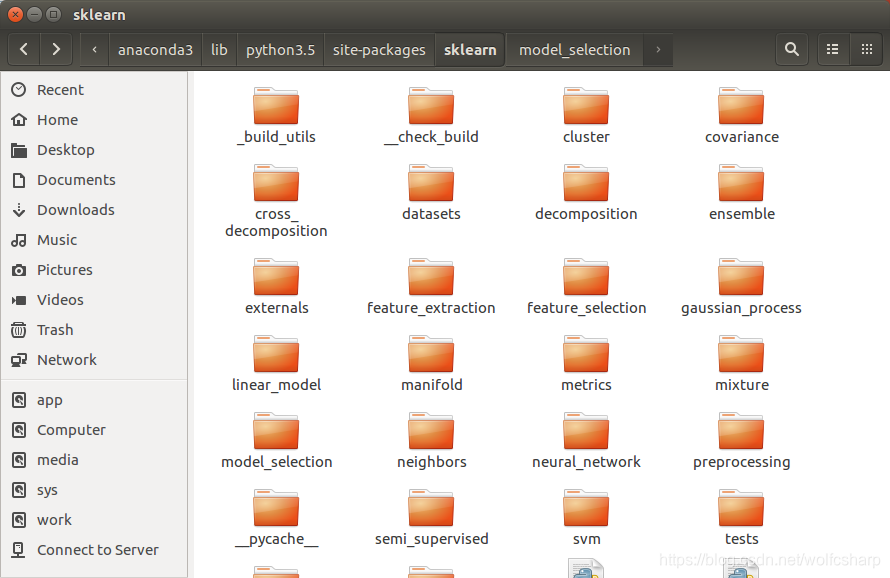Show later path segments with right chevron
Screen dimensions: 890x578
pyautogui.click(x=658, y=50)
